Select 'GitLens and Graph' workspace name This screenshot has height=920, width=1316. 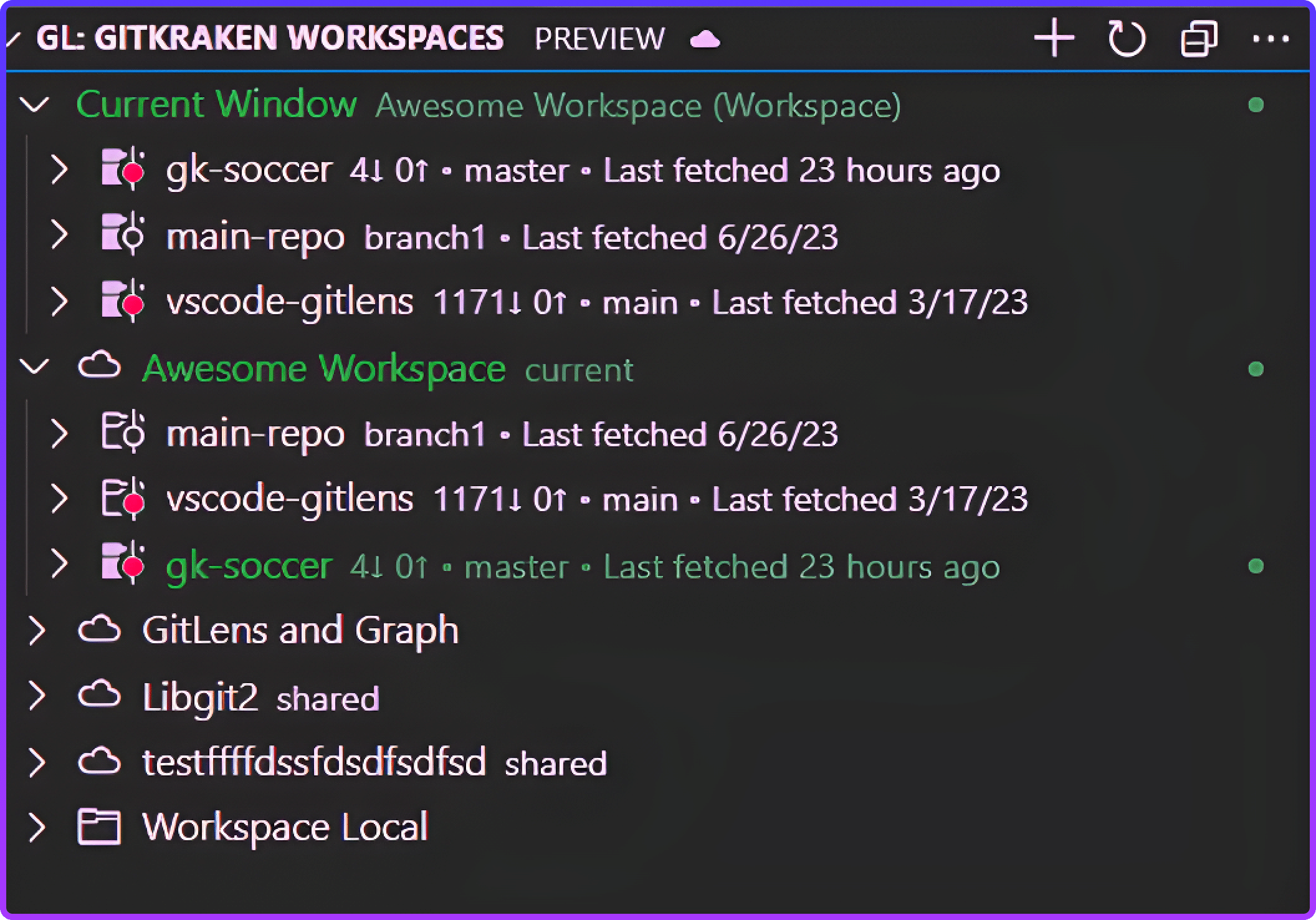pyautogui.click(x=300, y=631)
